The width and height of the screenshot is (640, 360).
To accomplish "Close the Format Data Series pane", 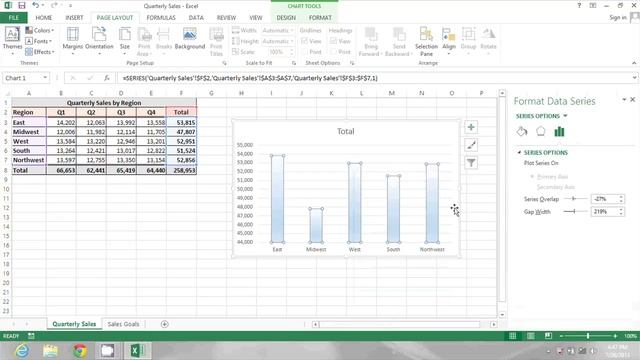I will (633, 100).
